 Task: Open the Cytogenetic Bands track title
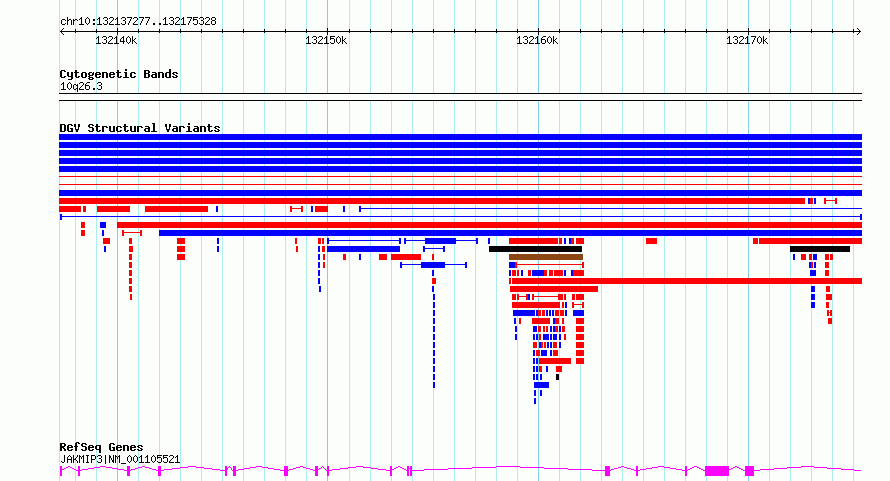[119, 74]
